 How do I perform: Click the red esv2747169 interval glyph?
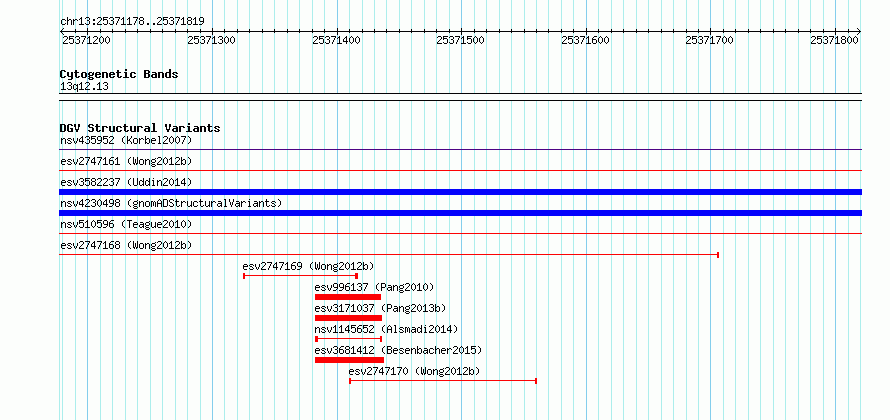tap(300, 276)
